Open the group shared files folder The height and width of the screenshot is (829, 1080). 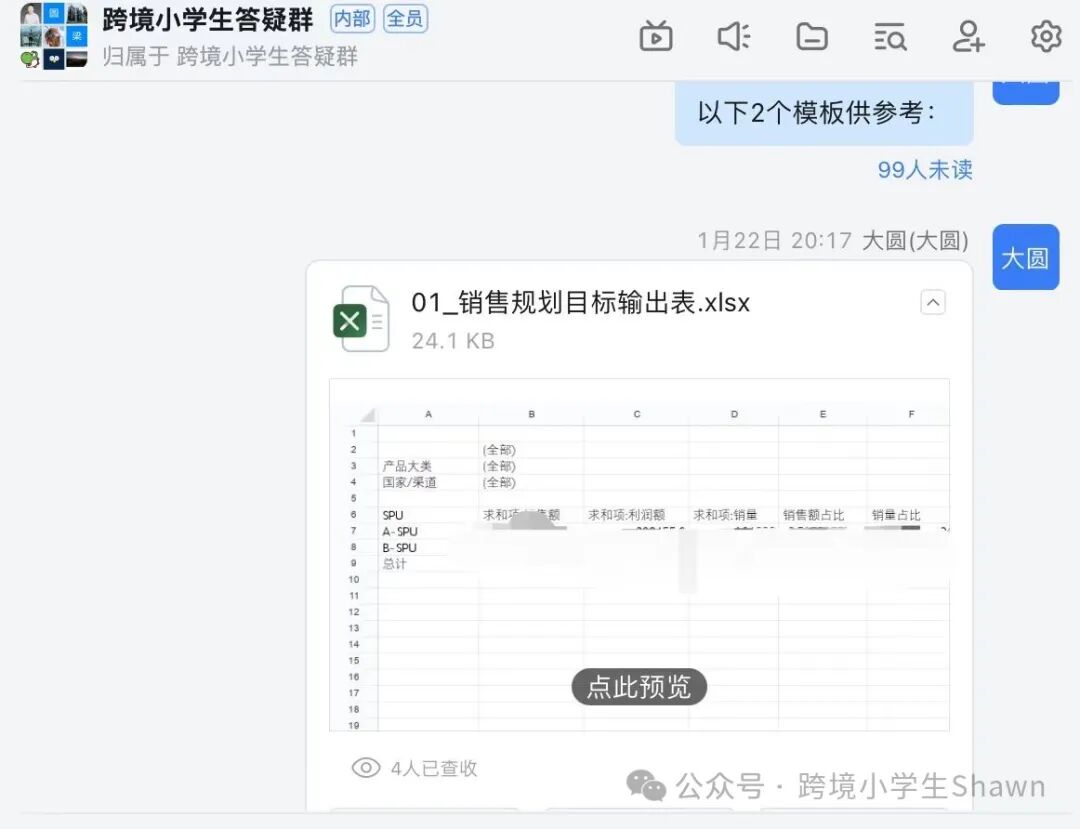tap(811, 37)
